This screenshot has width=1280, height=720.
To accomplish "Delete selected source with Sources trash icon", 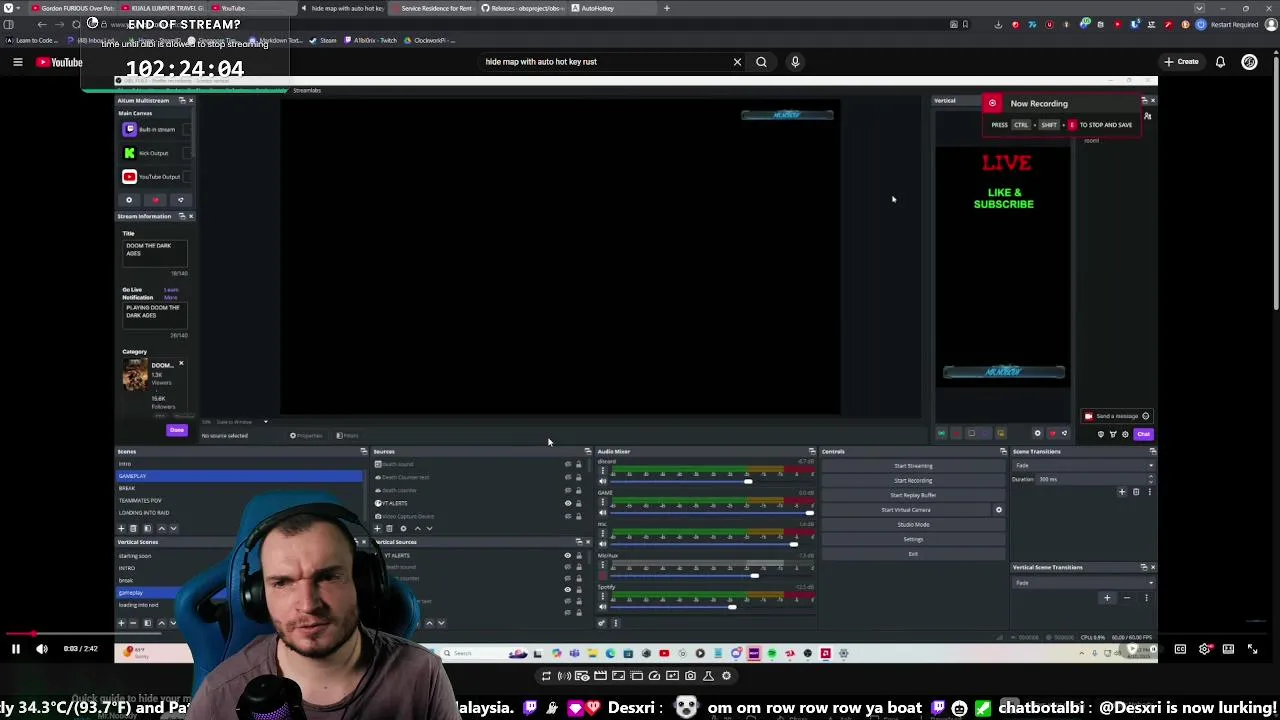I will 389,528.
